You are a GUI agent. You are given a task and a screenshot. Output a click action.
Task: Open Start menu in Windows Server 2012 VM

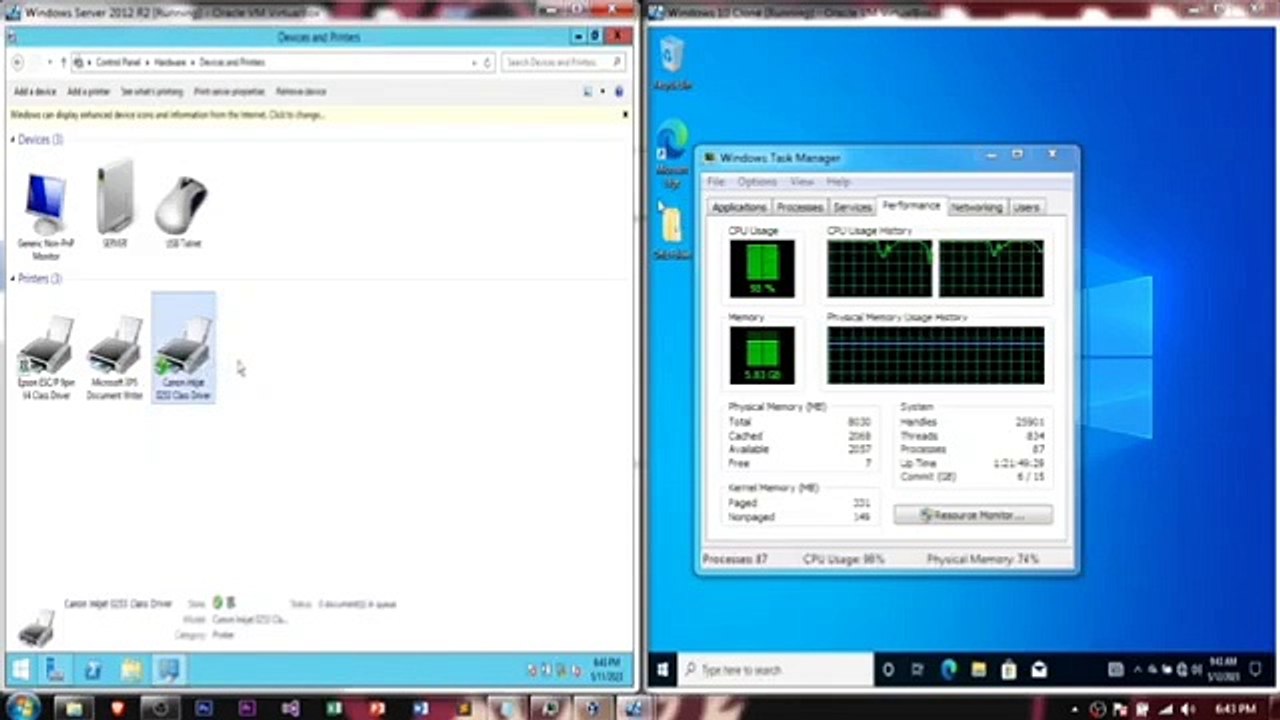pos(19,669)
